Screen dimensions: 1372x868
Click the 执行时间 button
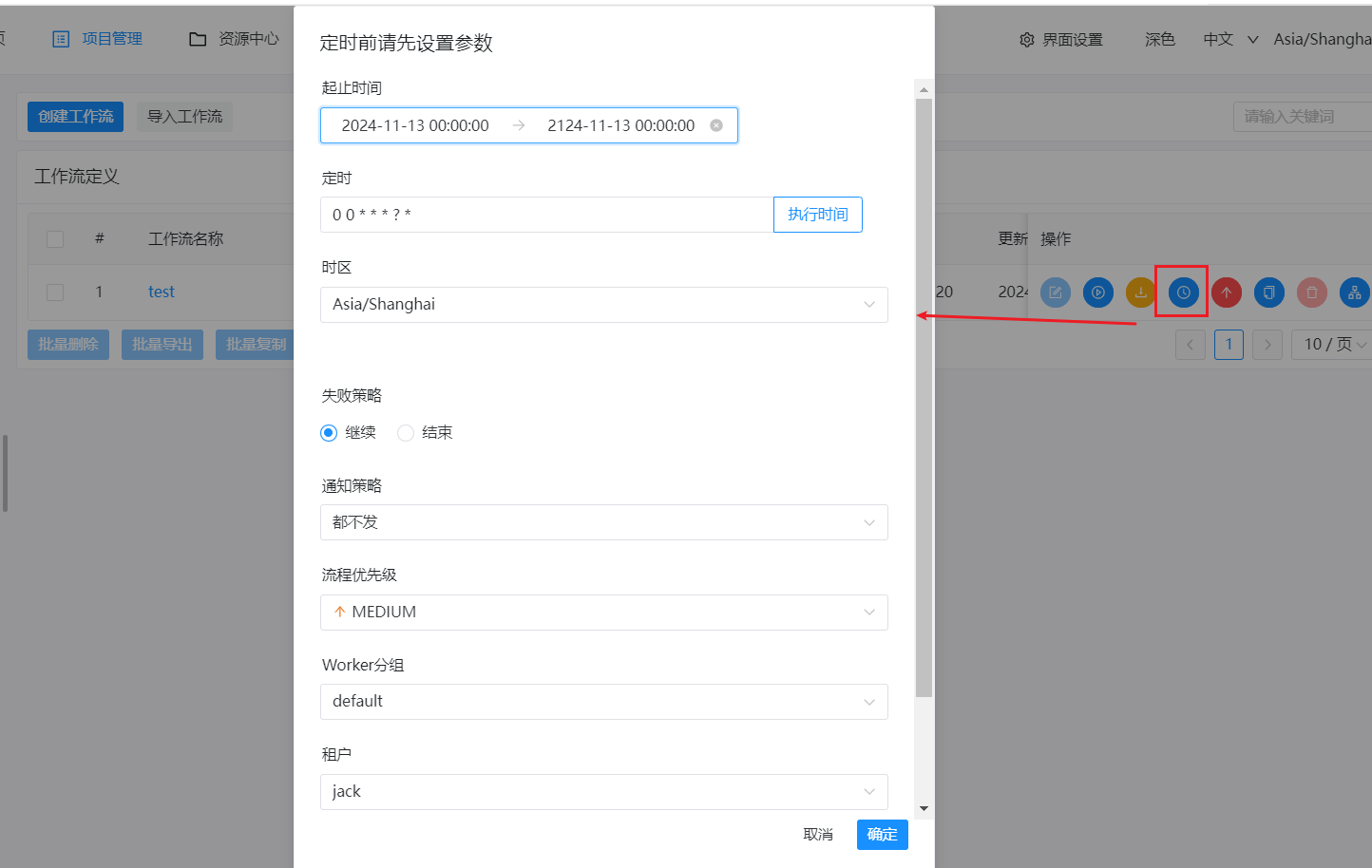pos(817,215)
